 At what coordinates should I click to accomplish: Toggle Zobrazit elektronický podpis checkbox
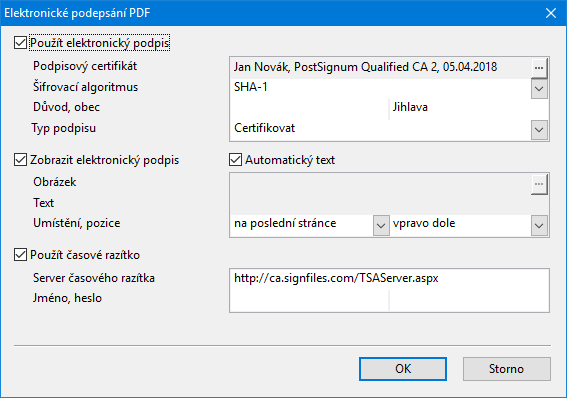click(20, 160)
